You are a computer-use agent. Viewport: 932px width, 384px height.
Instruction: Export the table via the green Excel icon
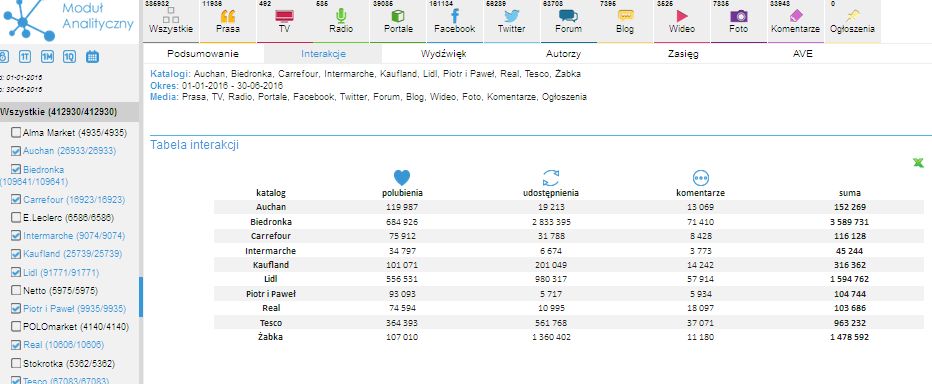[x=918, y=162]
